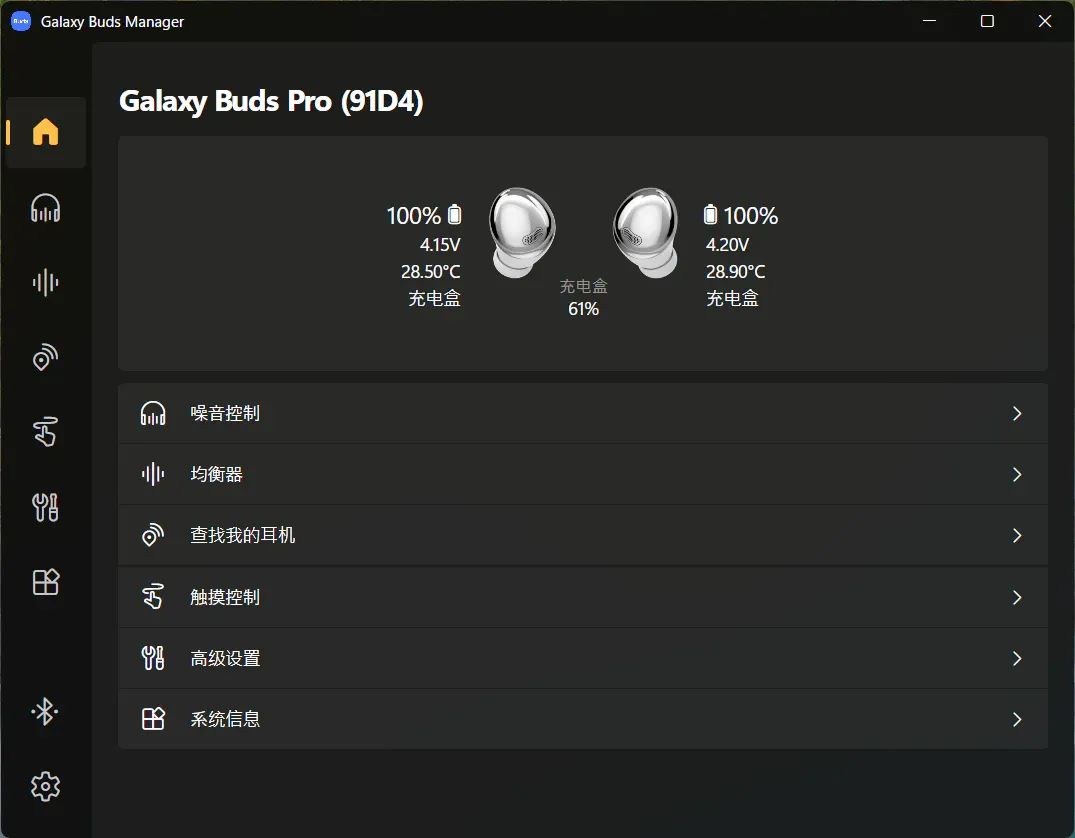Viewport: 1075px width, 838px height.
Task: Open advanced settings tools icon in the sidebar
Action: [45, 507]
